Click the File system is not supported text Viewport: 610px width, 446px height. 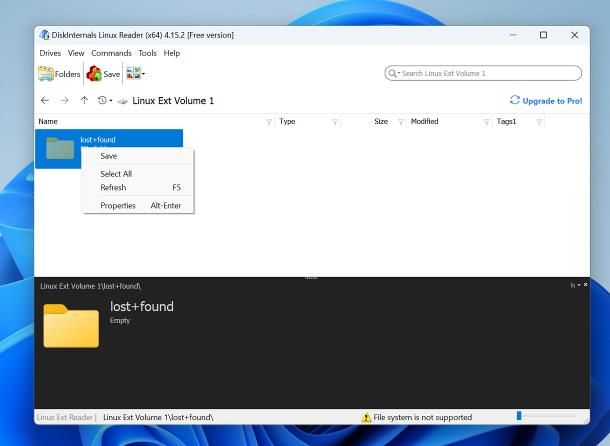click(x=422, y=417)
